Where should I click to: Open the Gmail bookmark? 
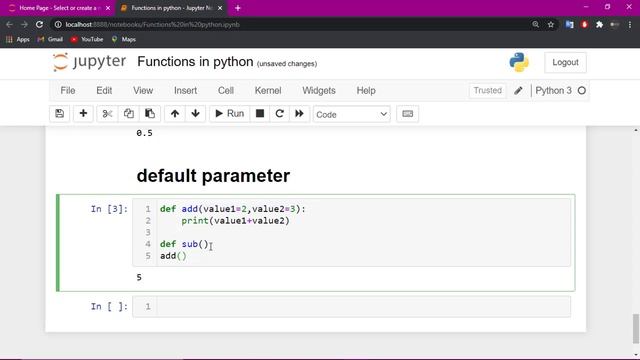pos(50,39)
